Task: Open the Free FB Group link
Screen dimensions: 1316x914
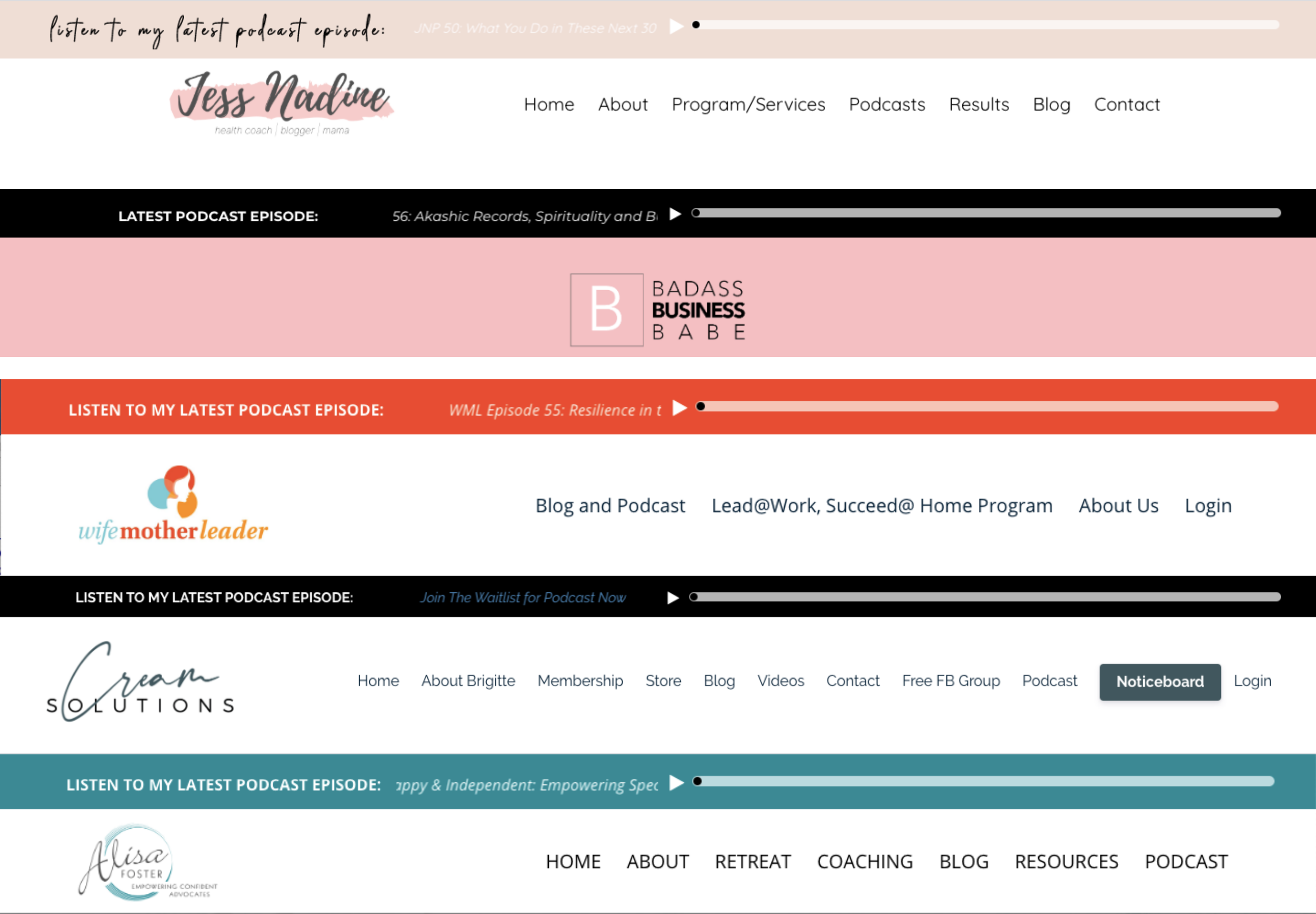Action: 951,681
